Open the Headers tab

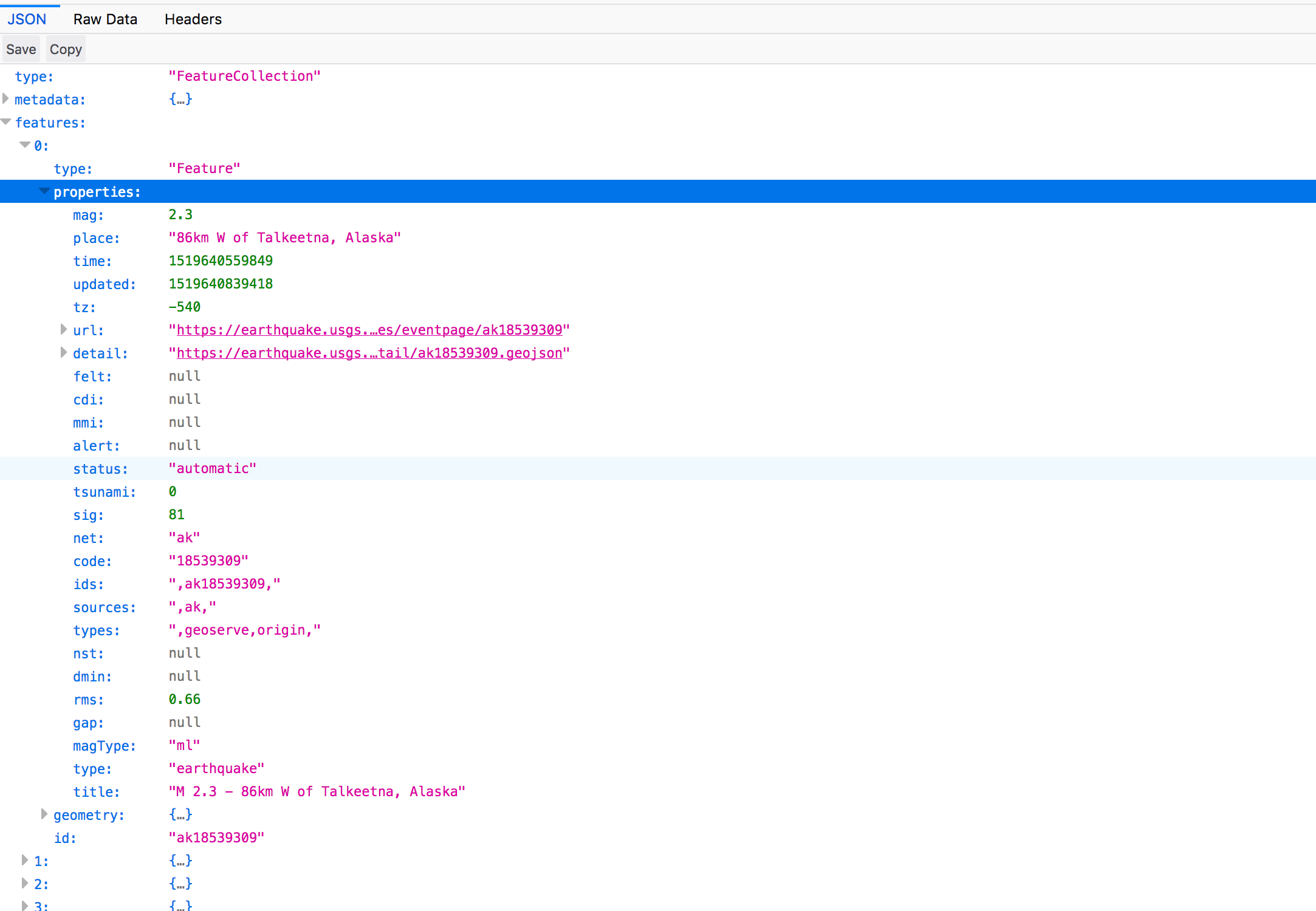[x=193, y=19]
